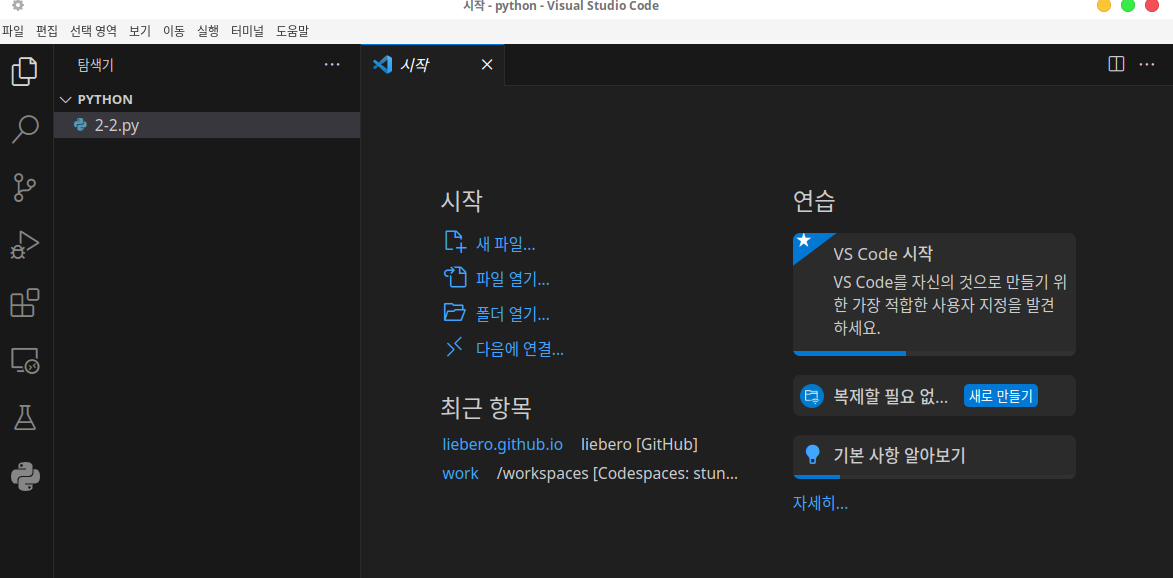1173x578 pixels.
Task: Click the 다음에 연결... link
Action: [520, 348]
